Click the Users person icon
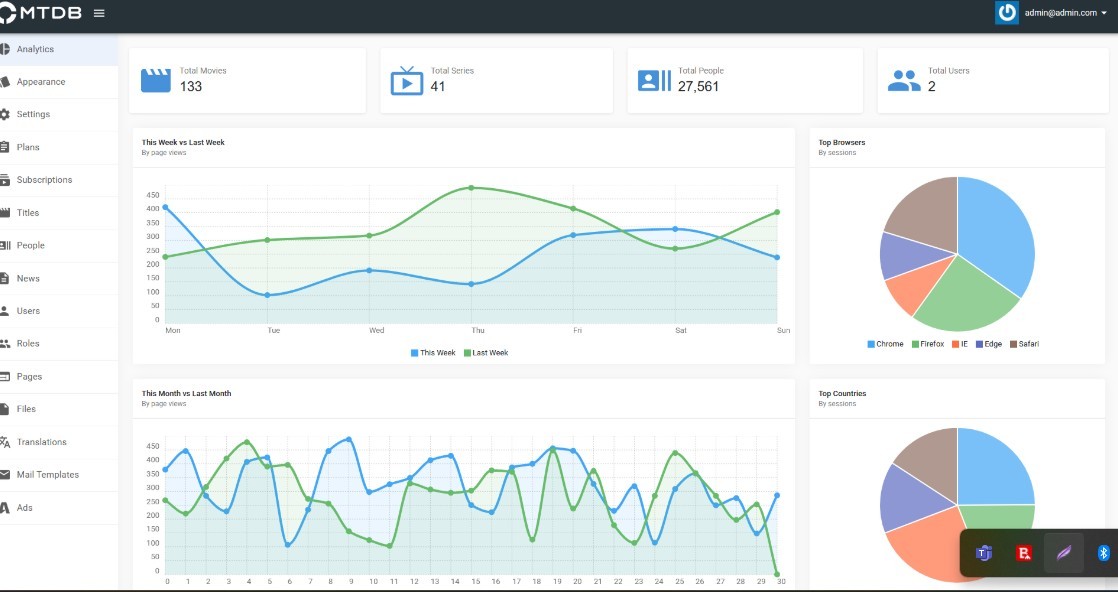 tap(4, 311)
